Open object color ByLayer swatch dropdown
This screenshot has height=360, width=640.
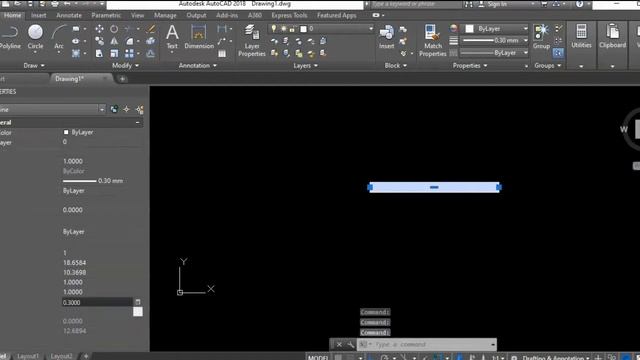(x=497, y=29)
